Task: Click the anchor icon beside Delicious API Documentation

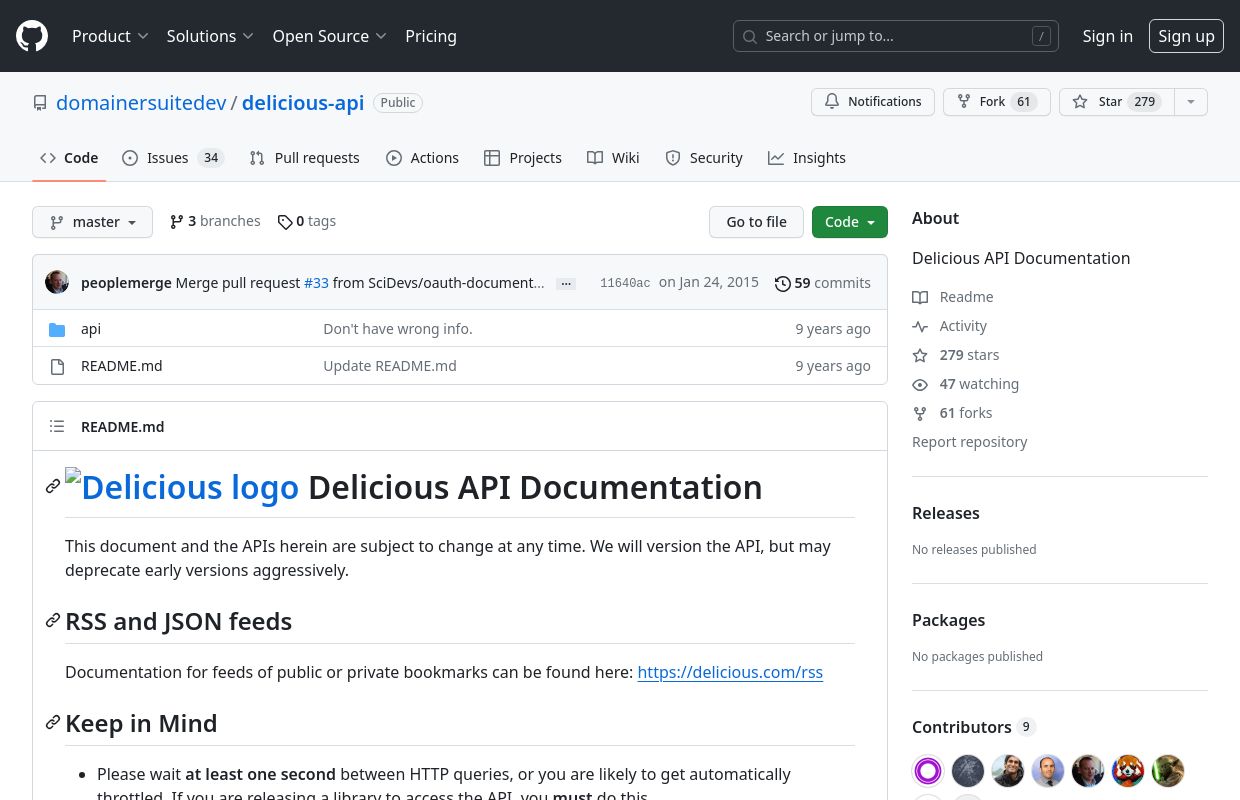Action: [x=53, y=487]
